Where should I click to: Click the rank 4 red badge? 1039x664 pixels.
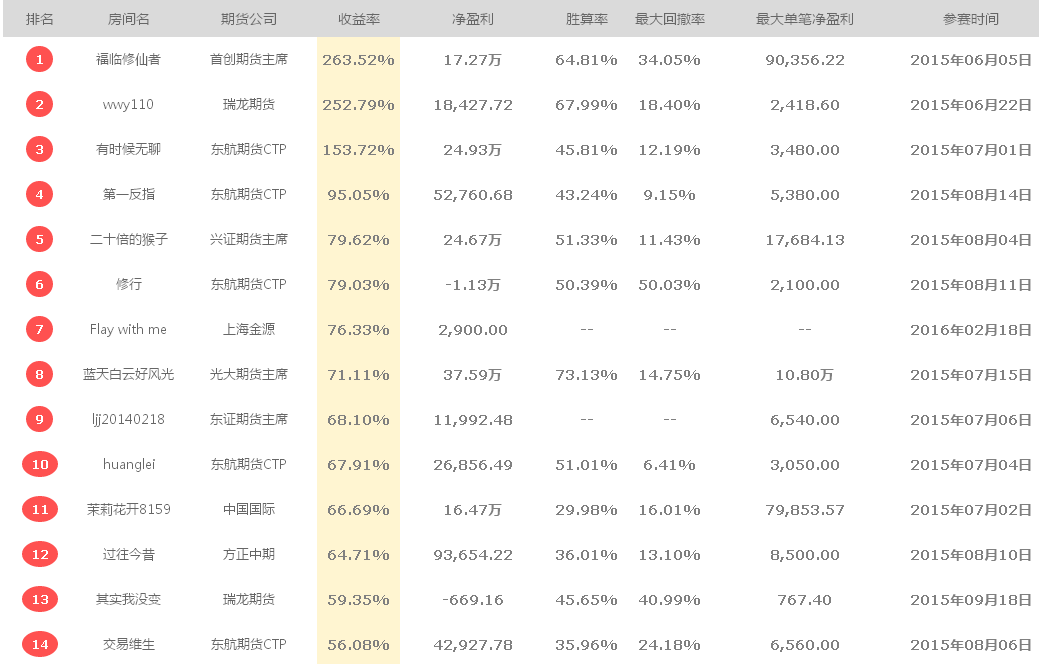(39, 195)
